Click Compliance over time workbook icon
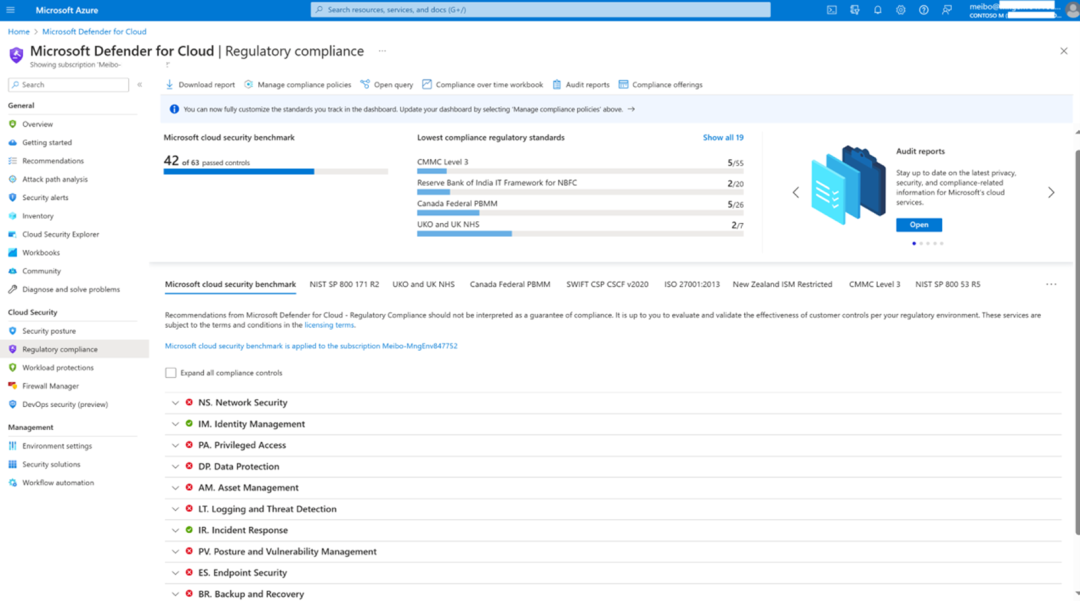Screen dimensions: 1080x601 pos(427,85)
